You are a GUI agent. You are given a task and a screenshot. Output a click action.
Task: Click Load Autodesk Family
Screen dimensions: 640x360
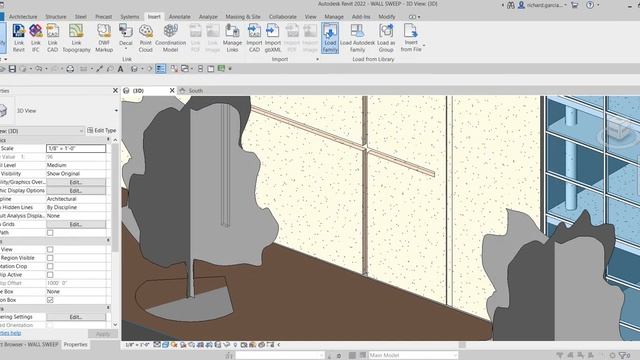357,38
